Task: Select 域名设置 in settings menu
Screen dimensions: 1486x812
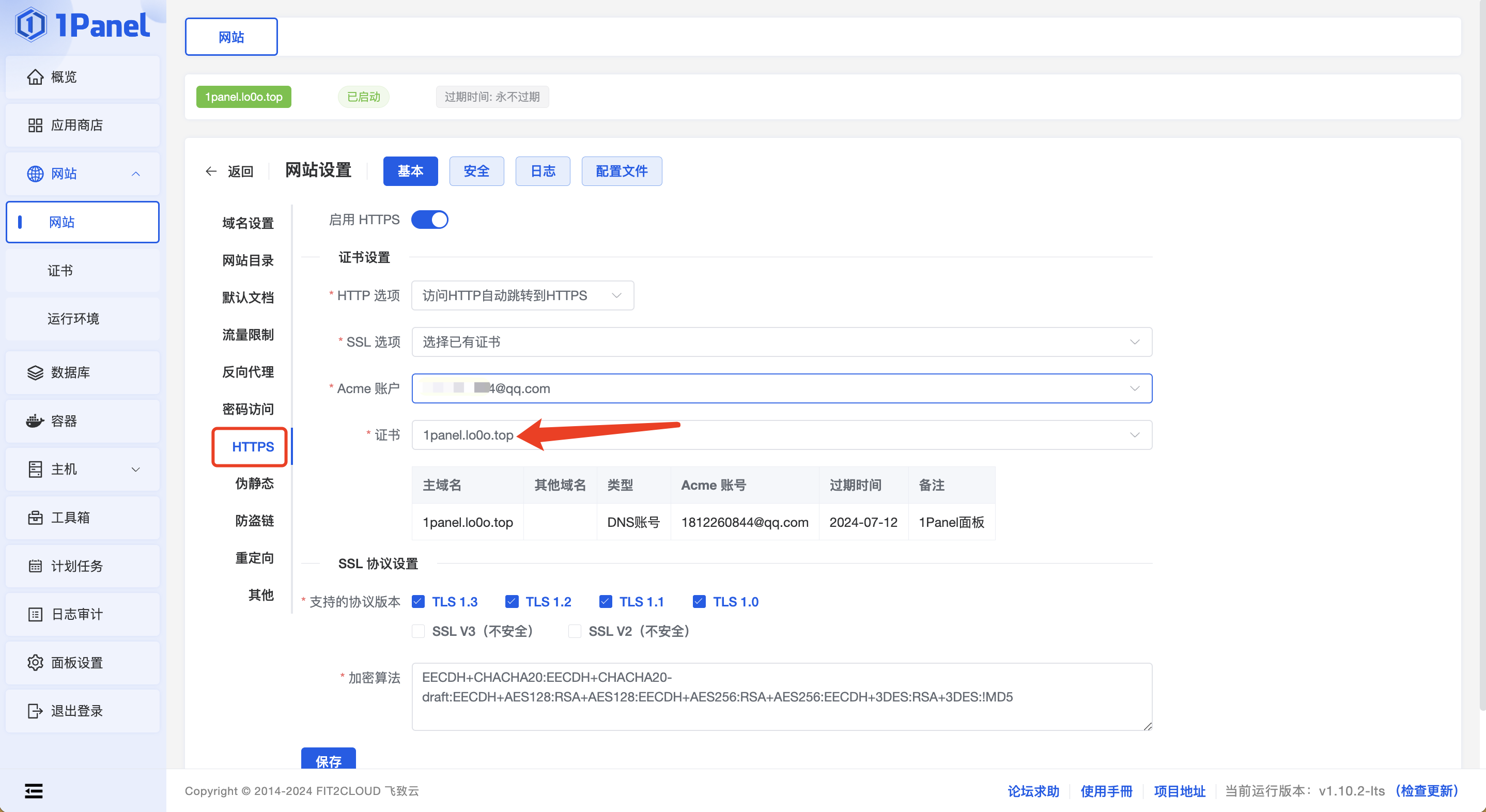Action: [x=248, y=223]
